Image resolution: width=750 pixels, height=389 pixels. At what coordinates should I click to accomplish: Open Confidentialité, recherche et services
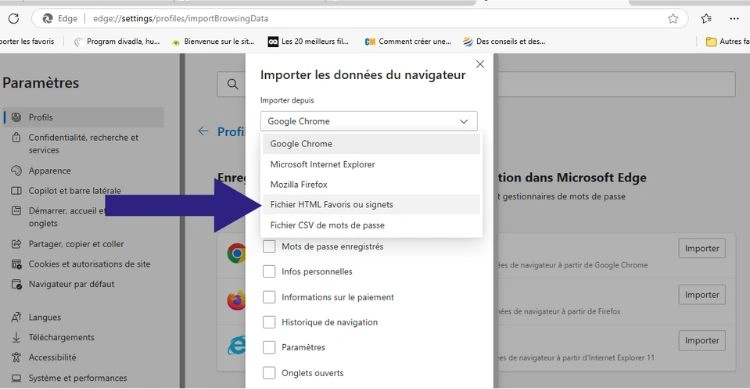tap(84, 144)
